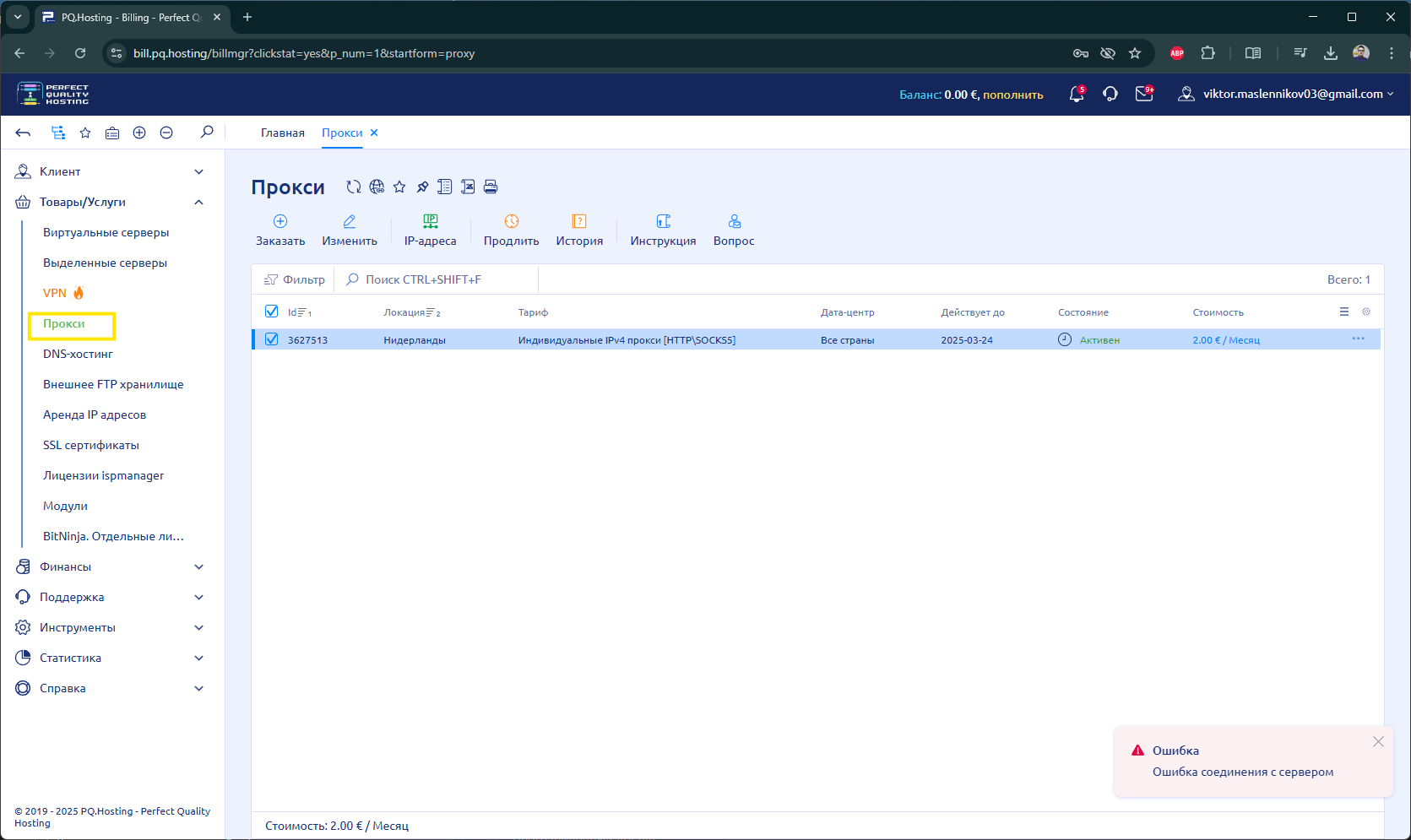Select DNS-хостинг in the sidebar
The image size is (1411, 840).
pos(78,354)
